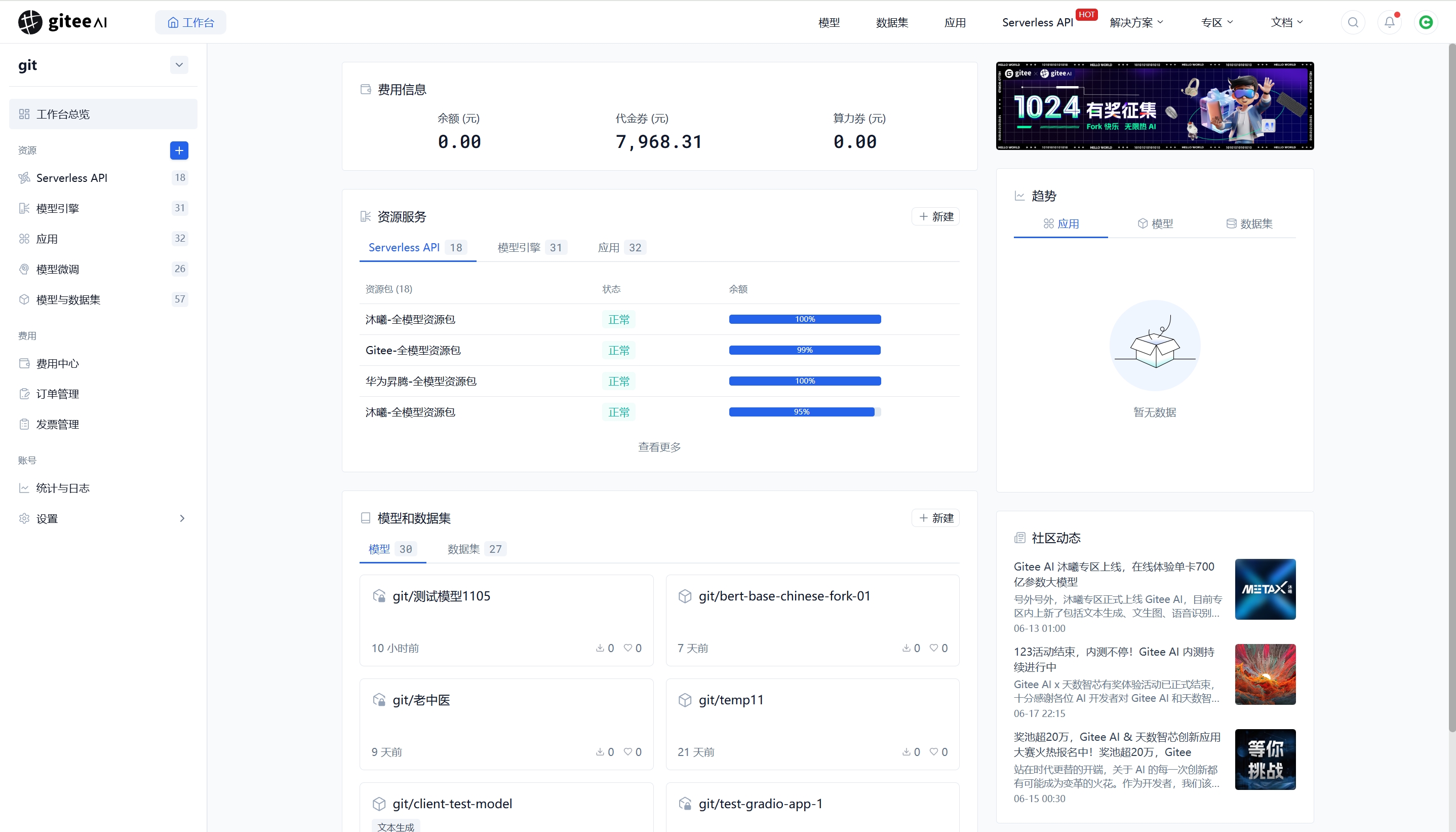
Task: Open the green user avatar
Action: pos(1426,22)
